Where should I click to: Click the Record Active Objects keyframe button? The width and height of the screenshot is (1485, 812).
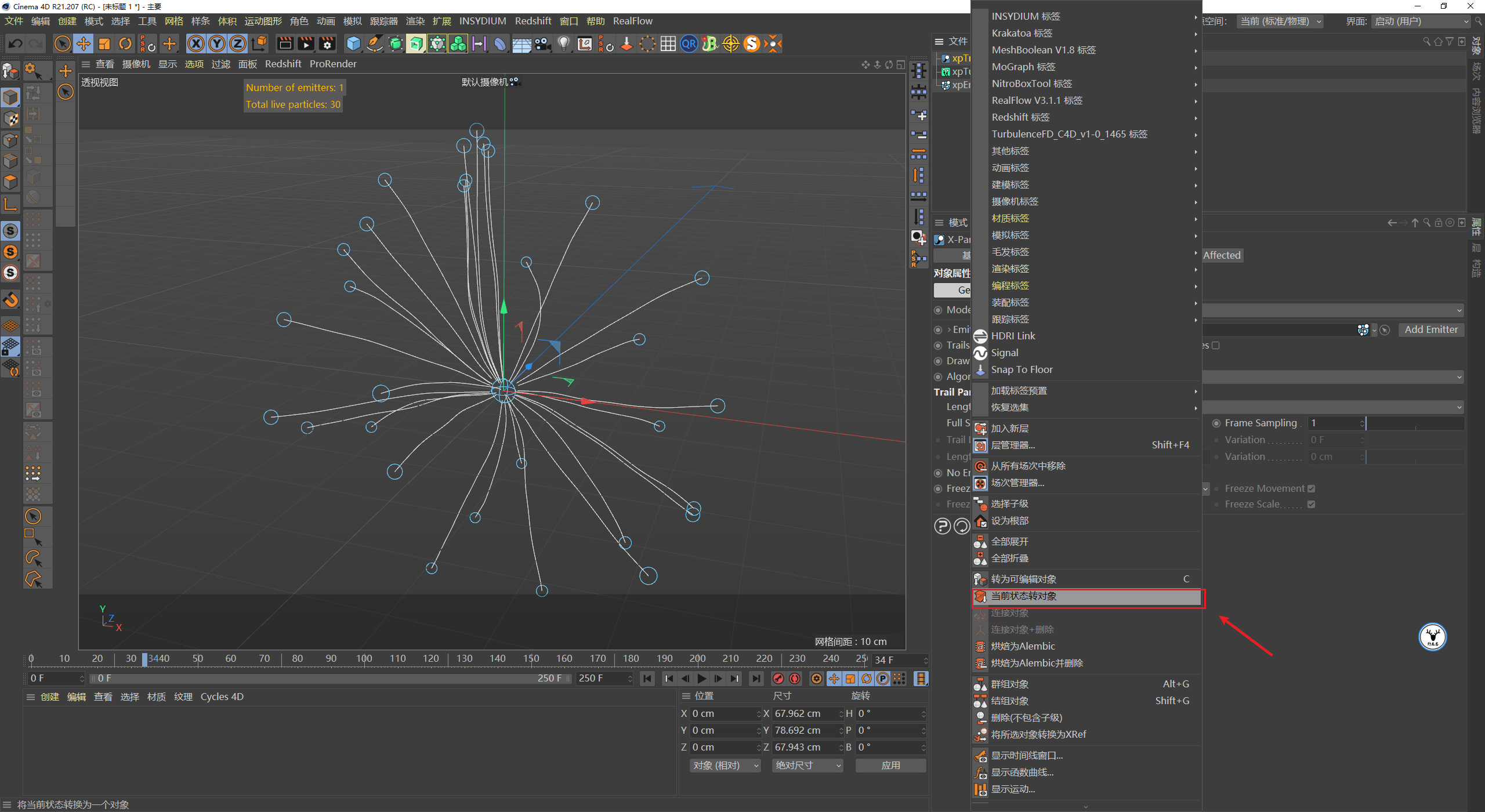click(778, 679)
